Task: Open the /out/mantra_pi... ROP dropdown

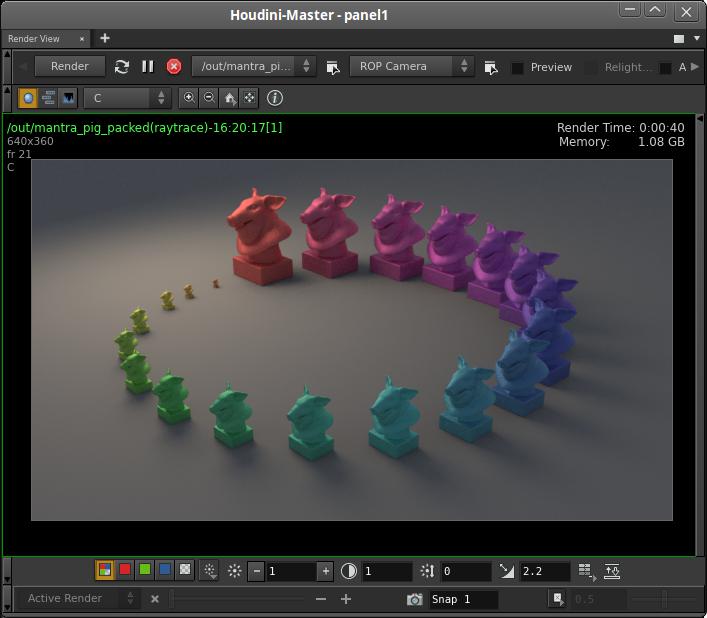Action: coord(254,66)
